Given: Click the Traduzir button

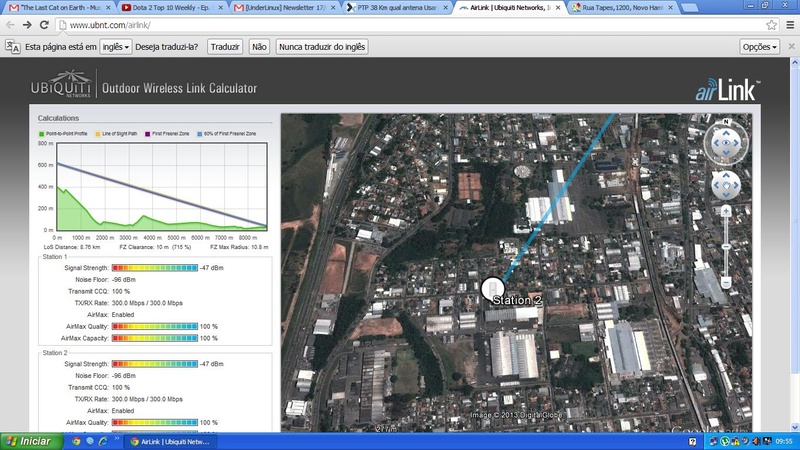Looking at the screenshot, I should click(x=225, y=47).
